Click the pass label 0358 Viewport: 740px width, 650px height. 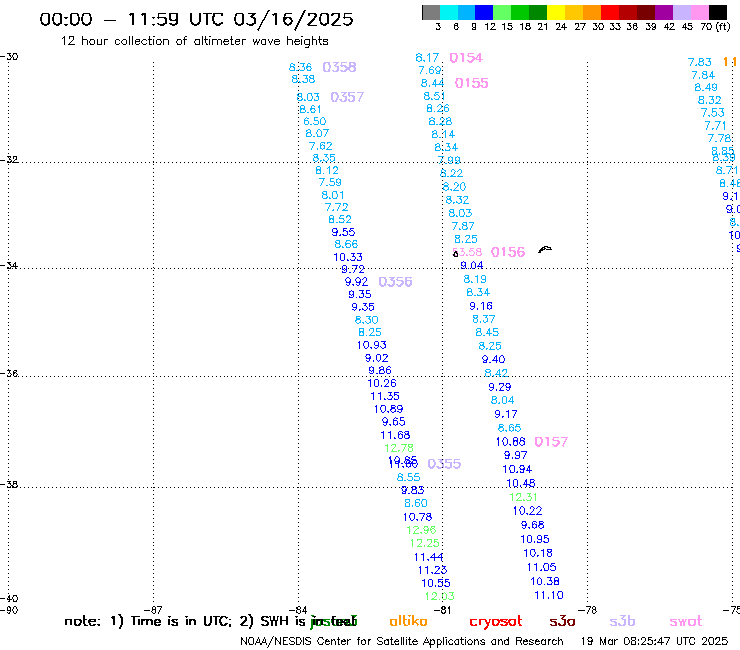(339, 68)
